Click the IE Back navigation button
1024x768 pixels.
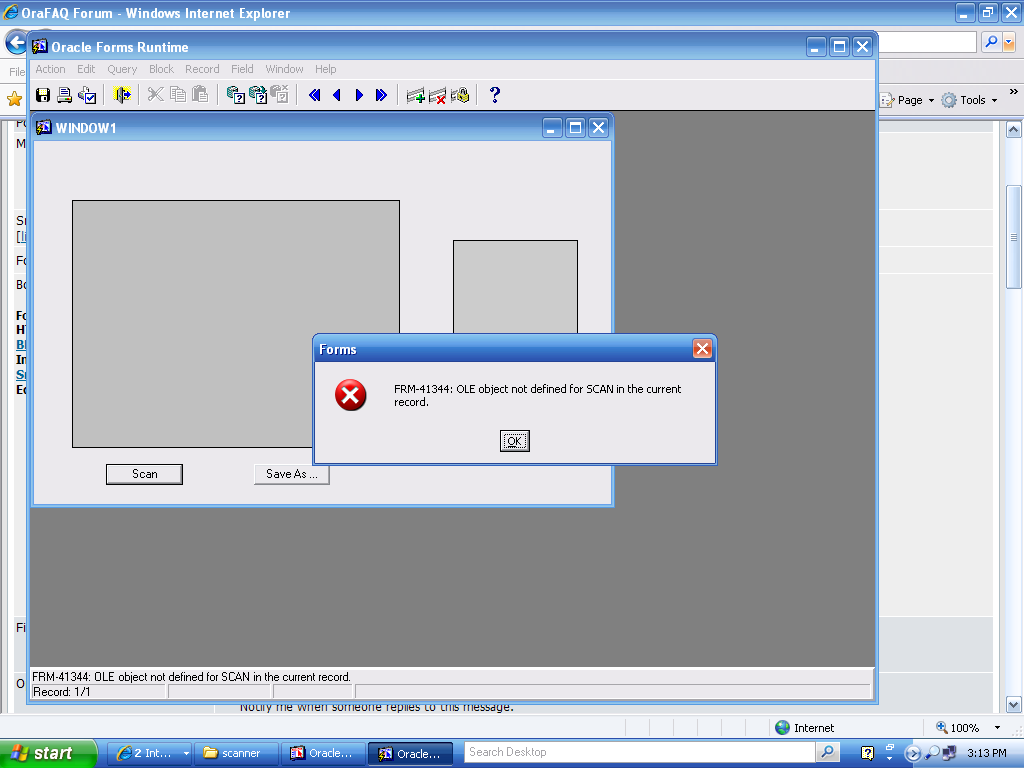pyautogui.click(x=16, y=42)
